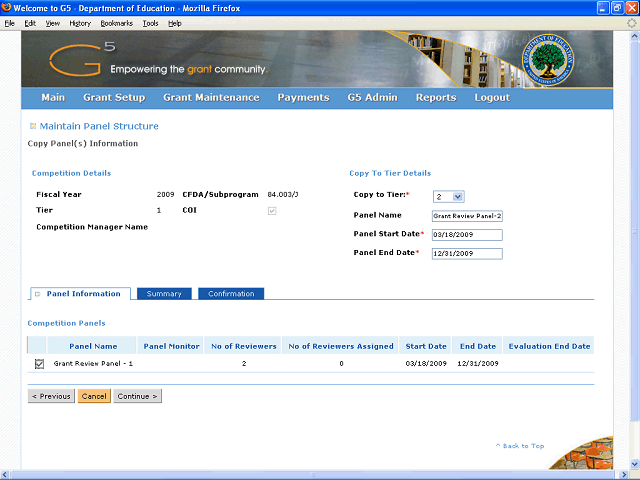This screenshot has width=640, height=480.
Task: Click the No of Reviewers column header
Action: (x=244, y=346)
